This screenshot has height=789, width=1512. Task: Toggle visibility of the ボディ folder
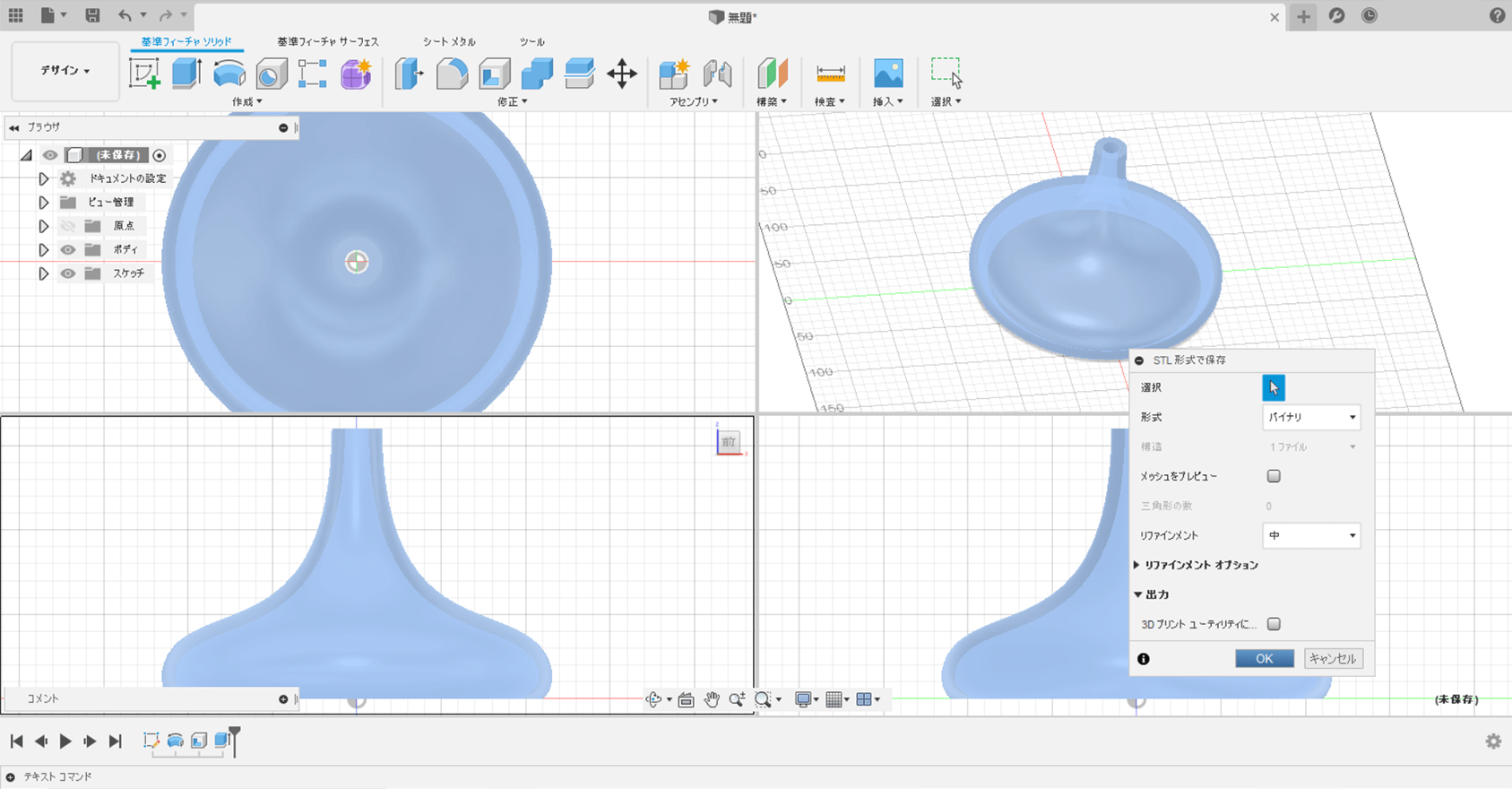coord(68,250)
